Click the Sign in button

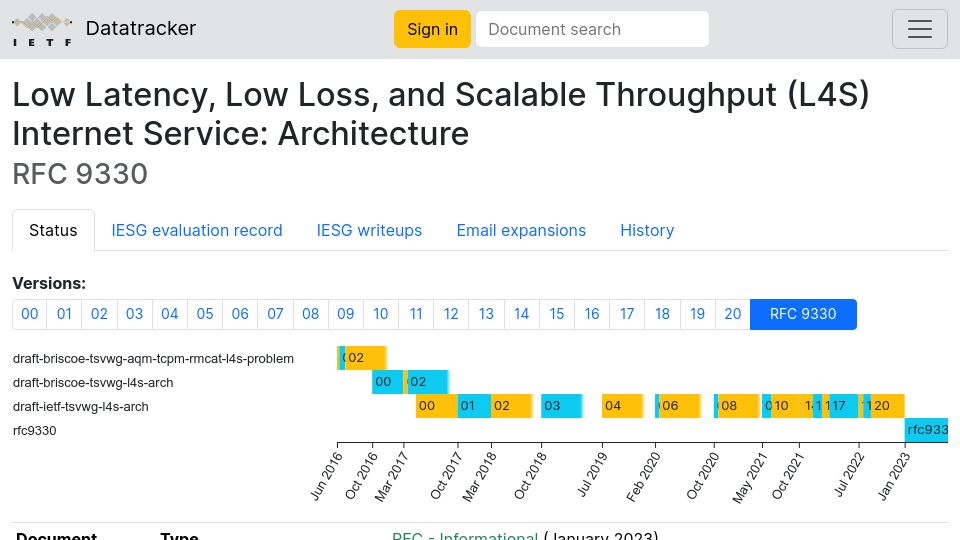point(432,29)
